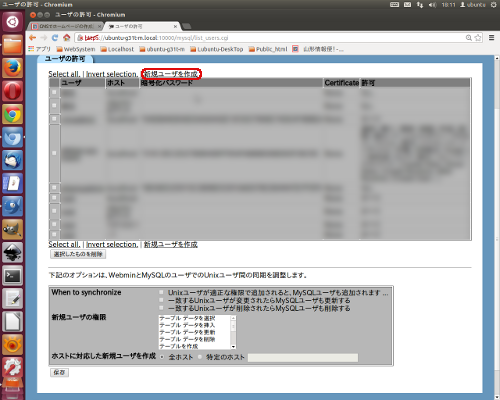500x400 pixels.
Task: Open the Chromium hamburger menu
Action: tap(491, 38)
